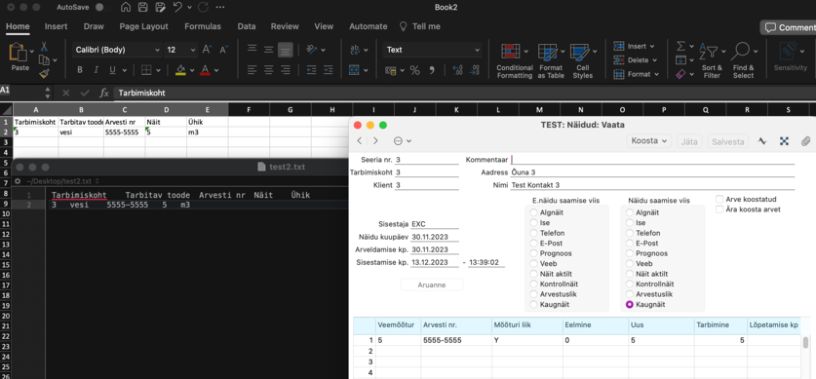Click the increase decimal icon
Viewport: 816px width, 379px height.
(457, 70)
